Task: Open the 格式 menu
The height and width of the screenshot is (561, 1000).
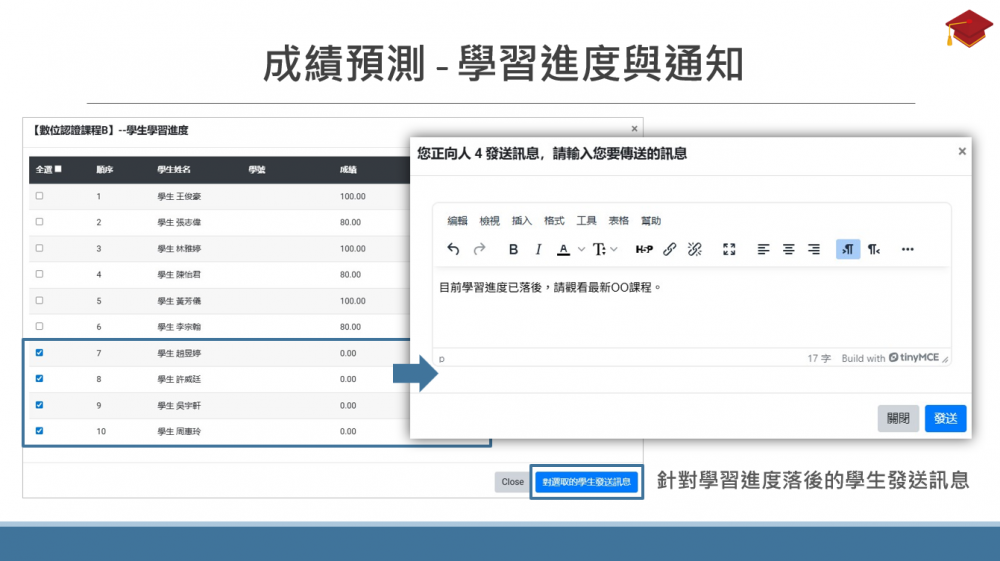Action: pos(554,221)
